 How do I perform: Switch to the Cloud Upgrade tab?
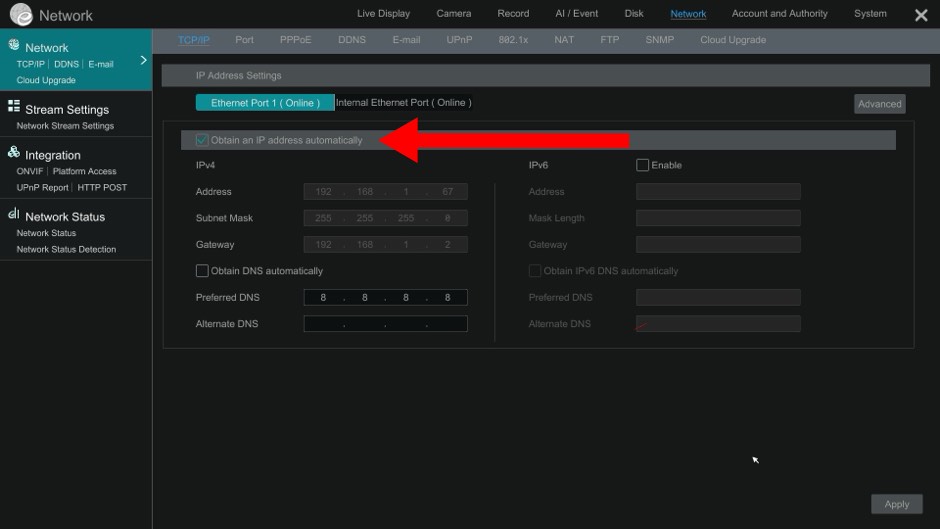point(733,40)
